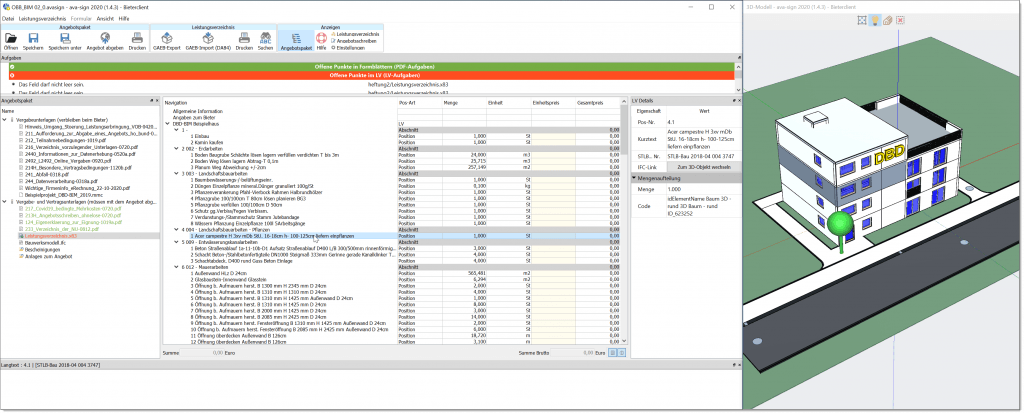Click button Zum 3D-Objekt wechseln
Viewport: 1024px width, 414px height.
[x=704, y=168]
